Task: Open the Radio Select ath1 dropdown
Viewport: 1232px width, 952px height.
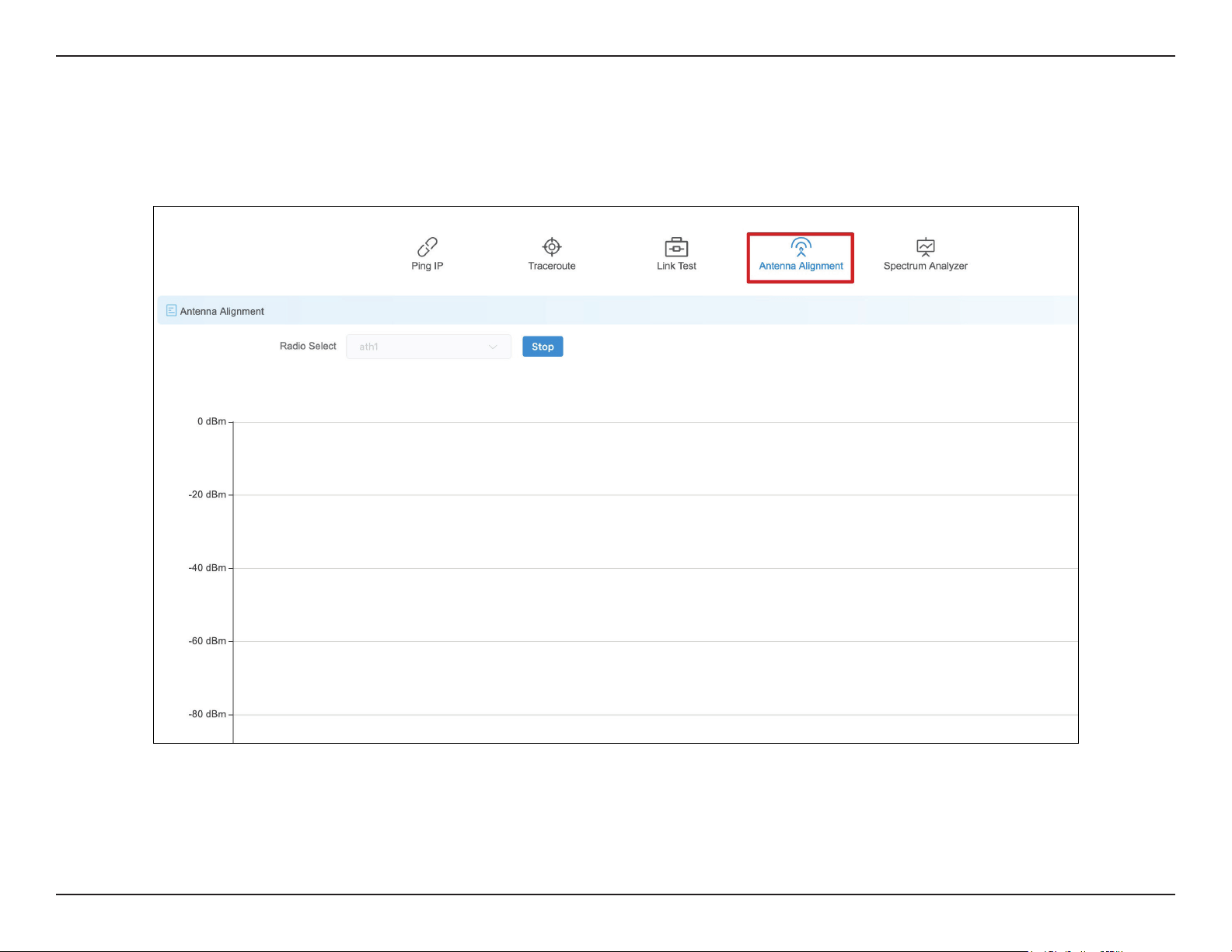Action: point(428,347)
